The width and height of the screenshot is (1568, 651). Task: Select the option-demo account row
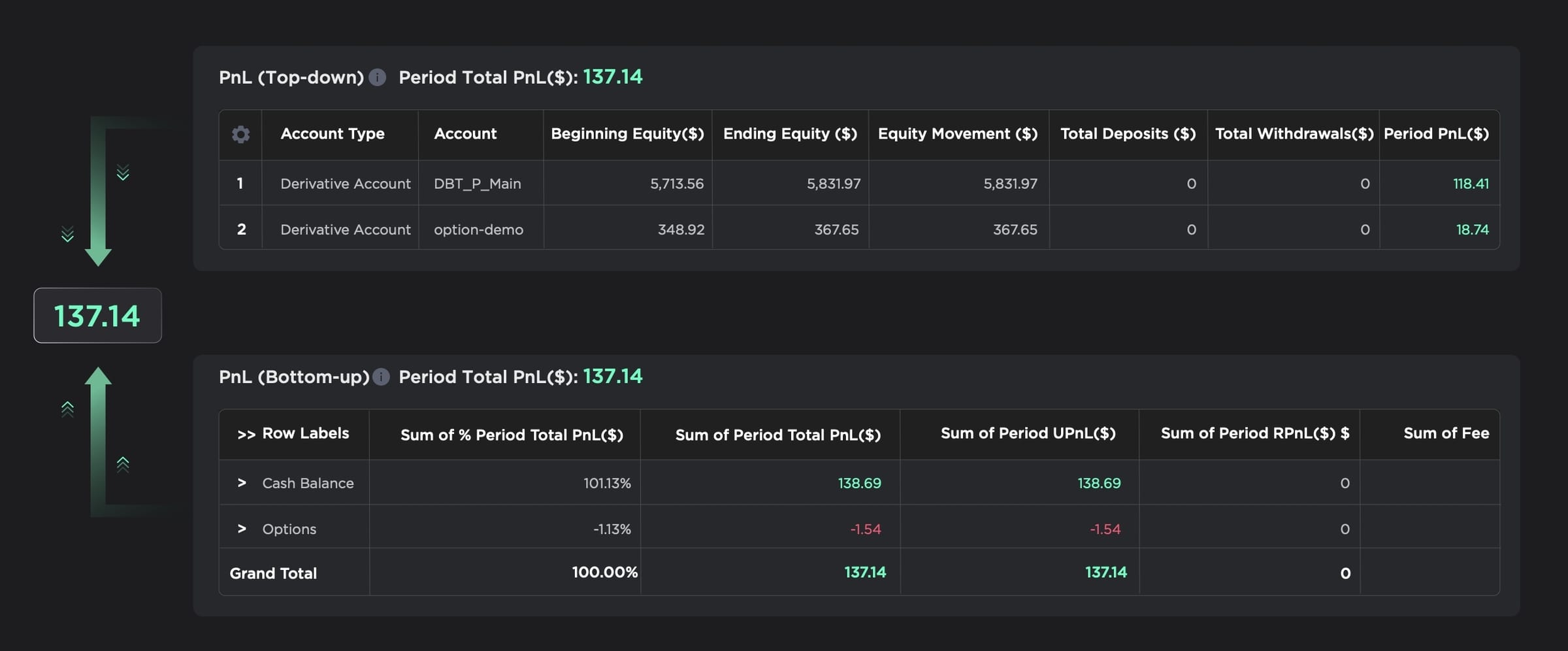tap(479, 229)
